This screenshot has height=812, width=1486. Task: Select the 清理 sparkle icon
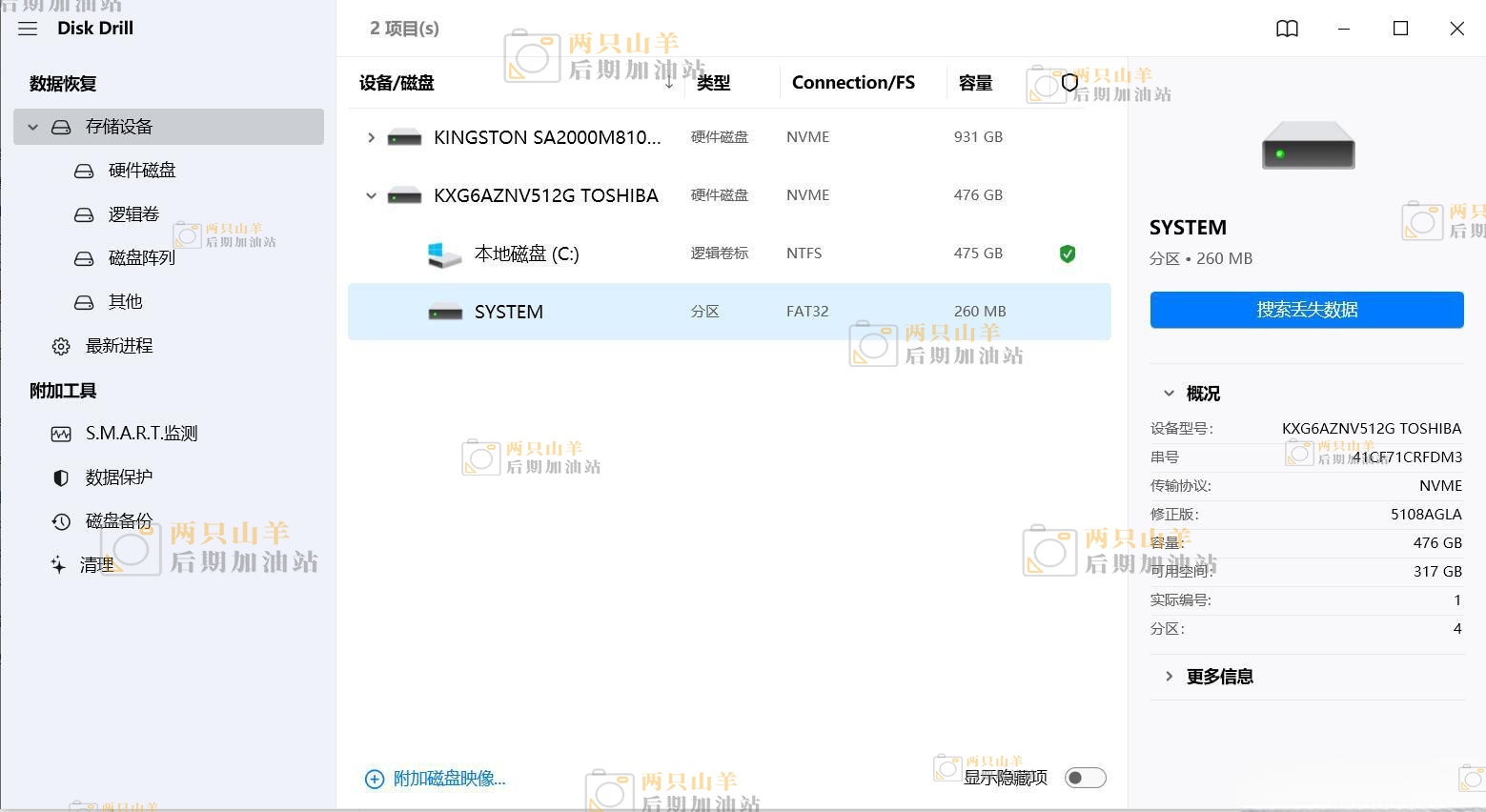pos(59,564)
